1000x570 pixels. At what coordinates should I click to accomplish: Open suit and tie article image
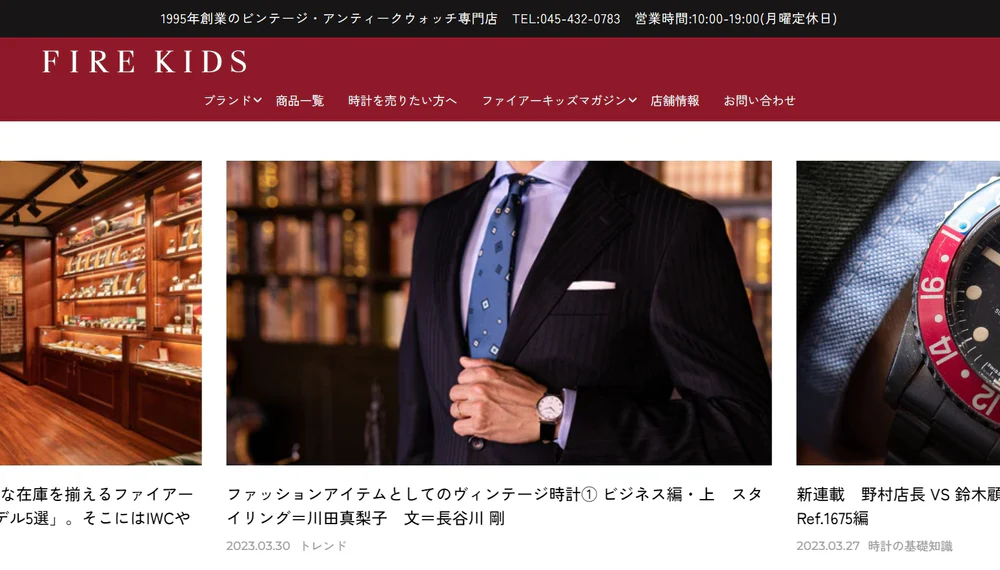(499, 312)
